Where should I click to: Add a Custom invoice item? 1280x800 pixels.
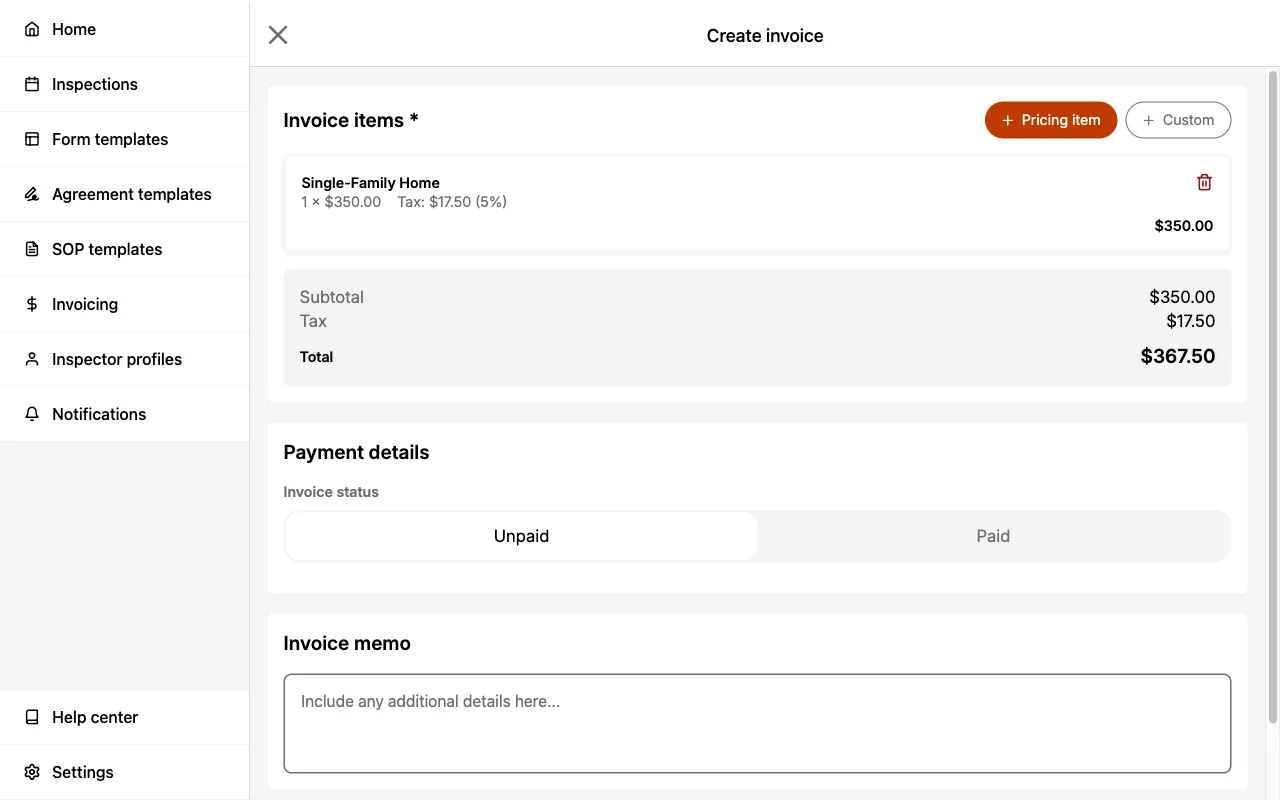tap(1178, 119)
